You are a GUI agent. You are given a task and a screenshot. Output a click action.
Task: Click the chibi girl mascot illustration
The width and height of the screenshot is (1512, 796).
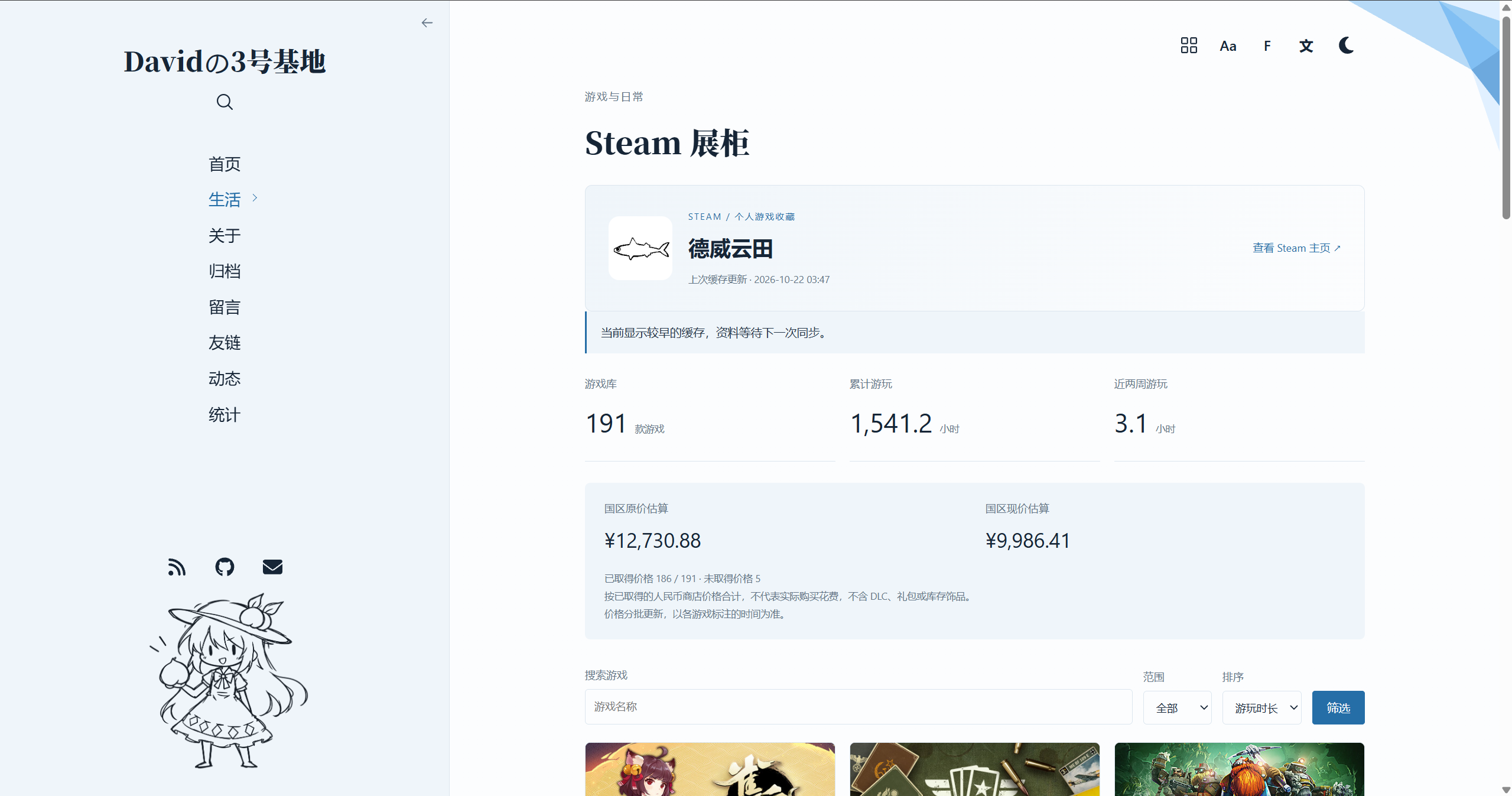click(229, 681)
